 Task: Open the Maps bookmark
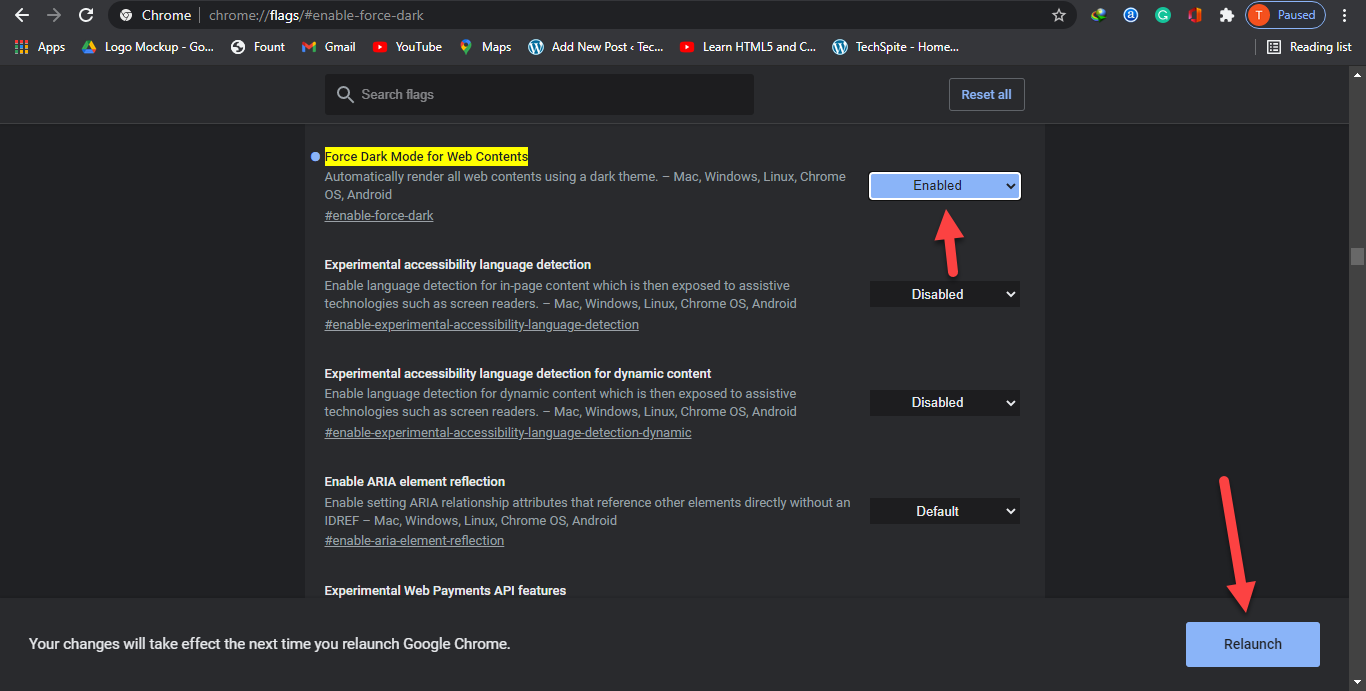[x=485, y=47]
